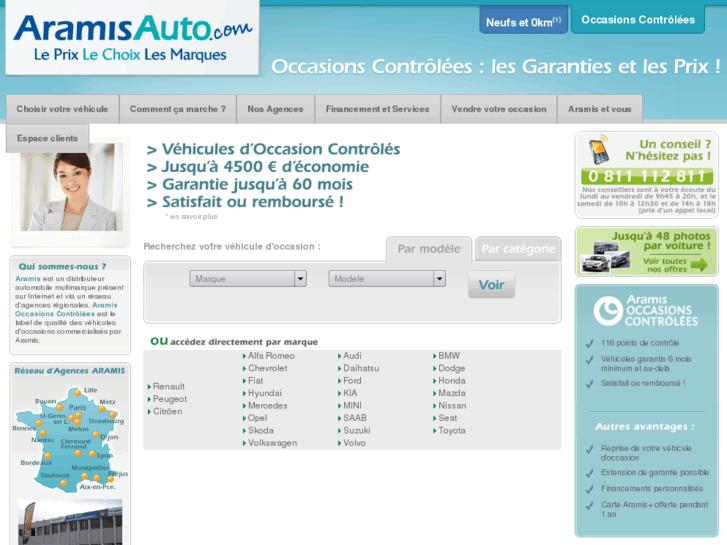
Task: Select the Nissan brand link
Action: point(452,405)
